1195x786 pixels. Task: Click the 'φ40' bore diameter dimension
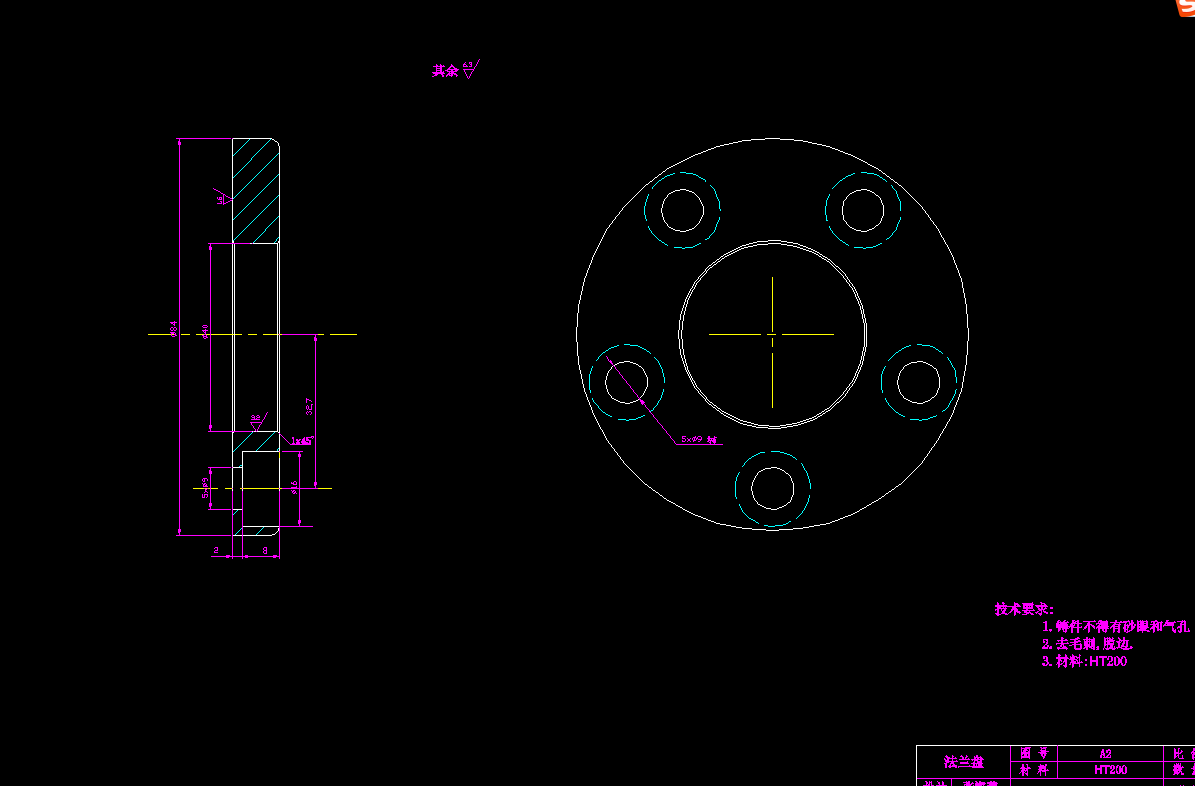(205, 332)
